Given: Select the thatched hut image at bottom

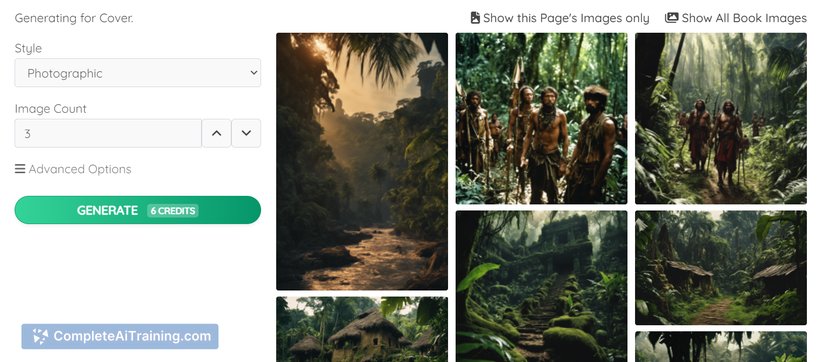Looking at the screenshot, I should pyautogui.click(x=362, y=330).
